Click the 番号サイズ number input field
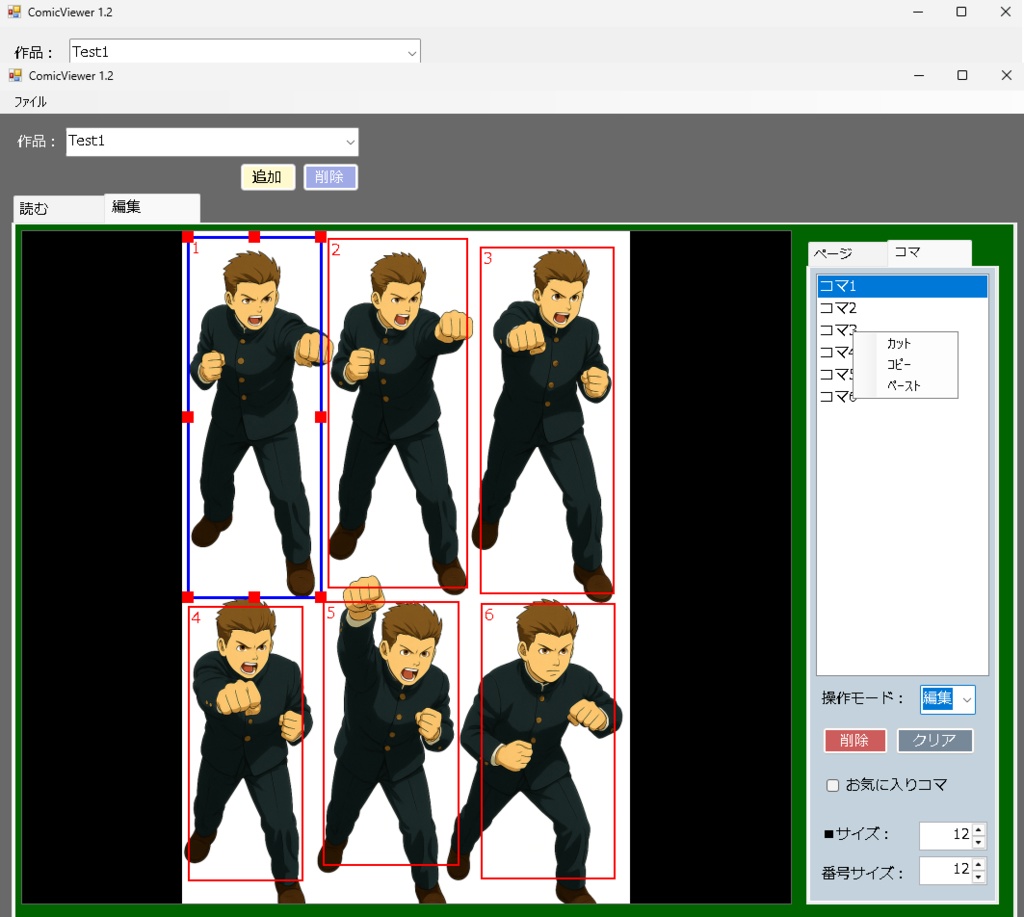 pyautogui.click(x=945, y=870)
